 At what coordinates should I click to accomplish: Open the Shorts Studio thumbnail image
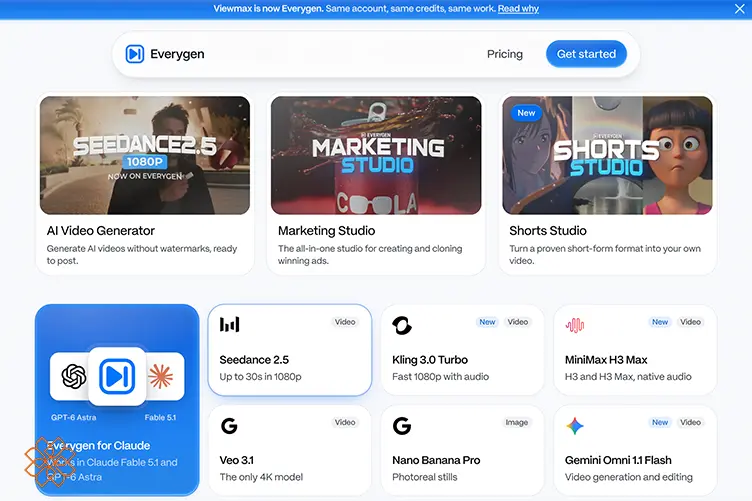[x=607, y=155]
